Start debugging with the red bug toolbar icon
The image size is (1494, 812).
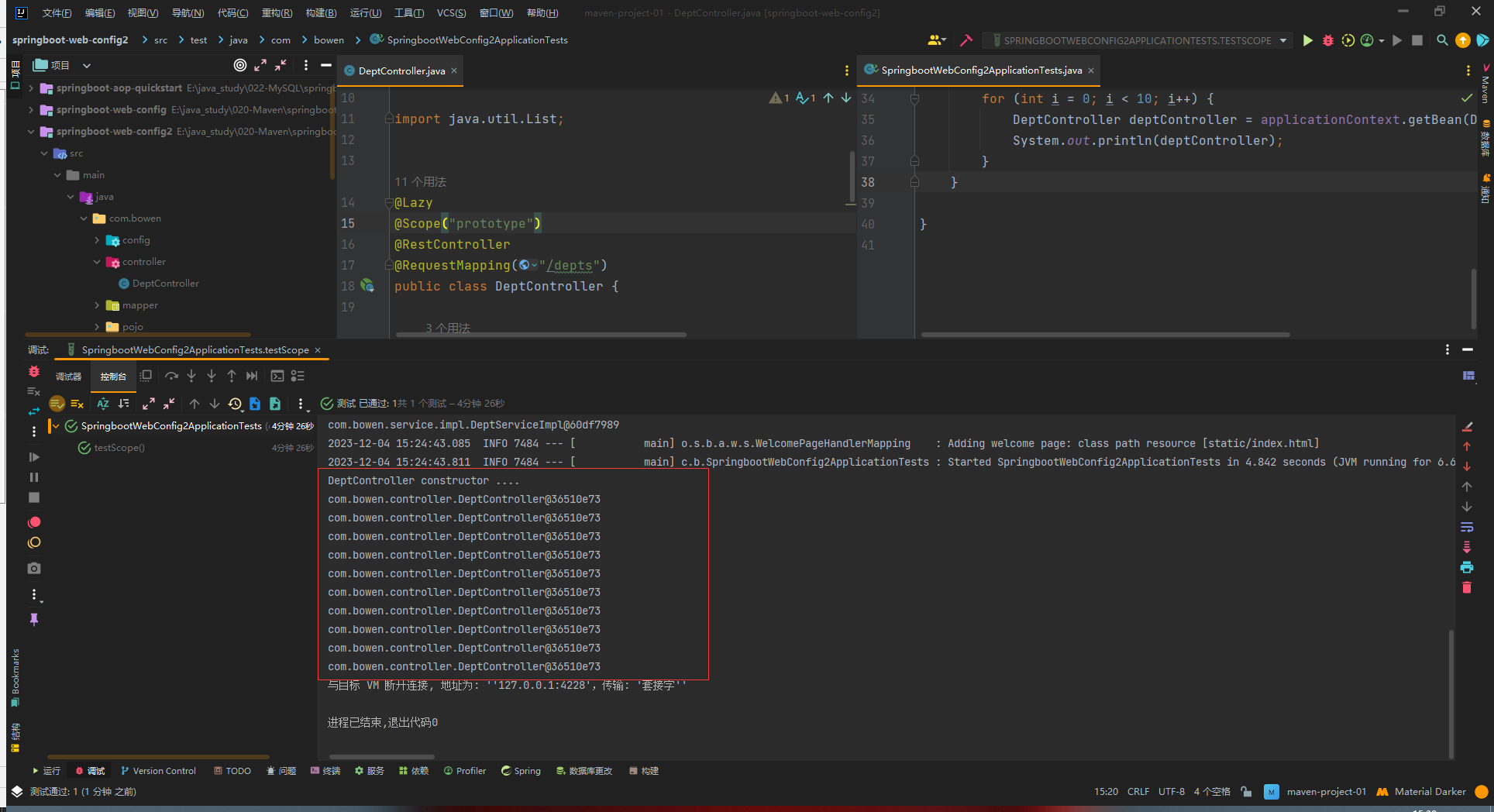click(1328, 40)
